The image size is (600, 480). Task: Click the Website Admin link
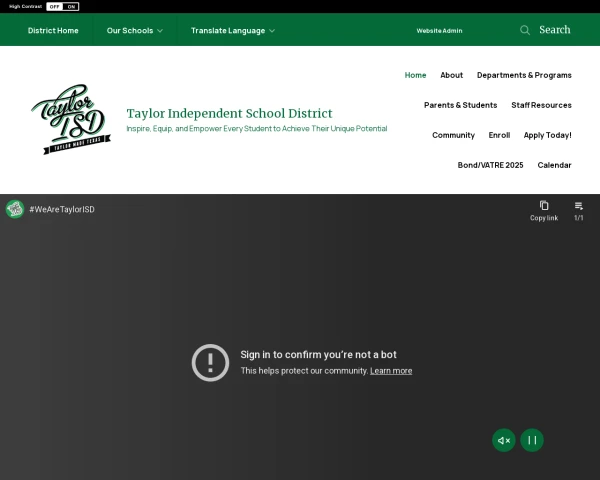[x=439, y=31]
